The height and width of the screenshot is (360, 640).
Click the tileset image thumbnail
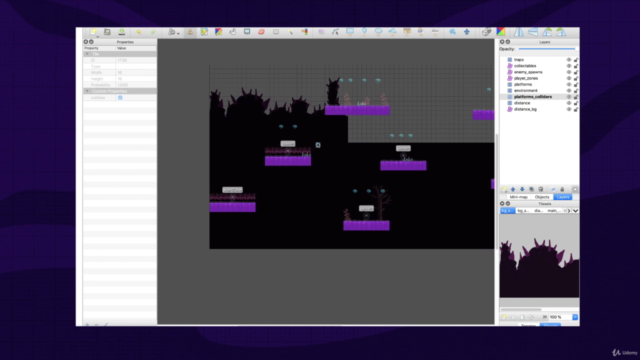pyautogui.click(x=539, y=267)
